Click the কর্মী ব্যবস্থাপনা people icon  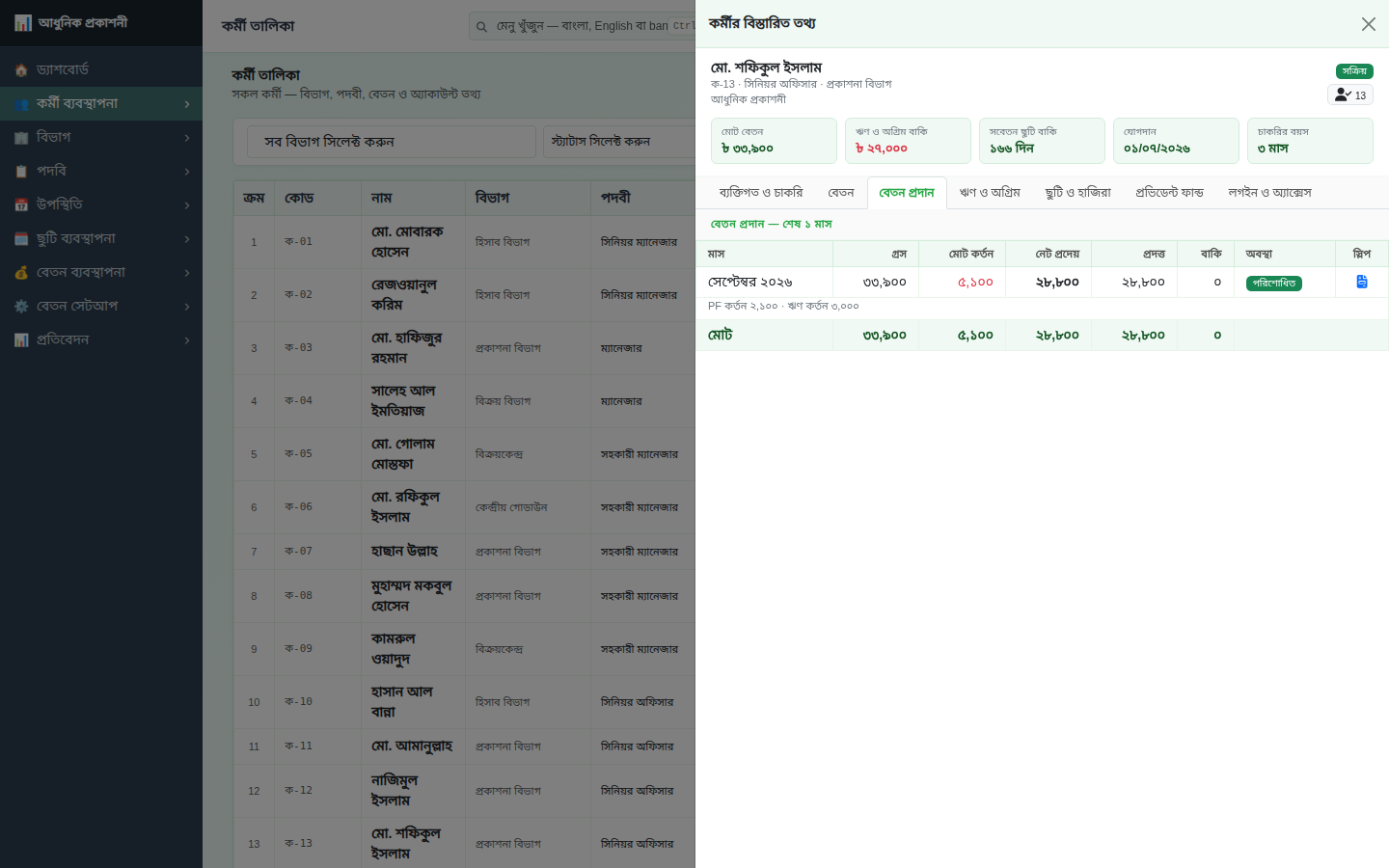(x=21, y=103)
